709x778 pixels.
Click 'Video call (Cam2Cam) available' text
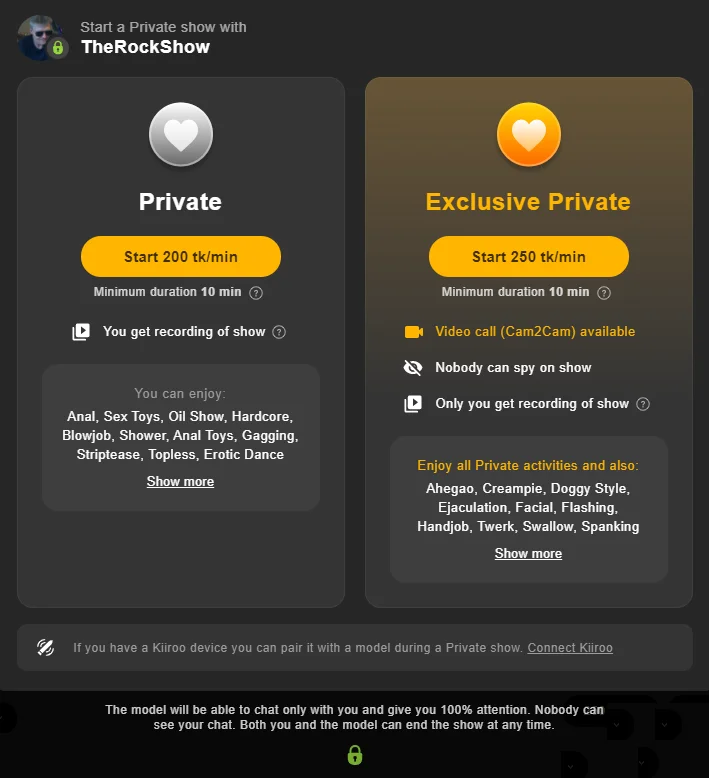click(535, 332)
